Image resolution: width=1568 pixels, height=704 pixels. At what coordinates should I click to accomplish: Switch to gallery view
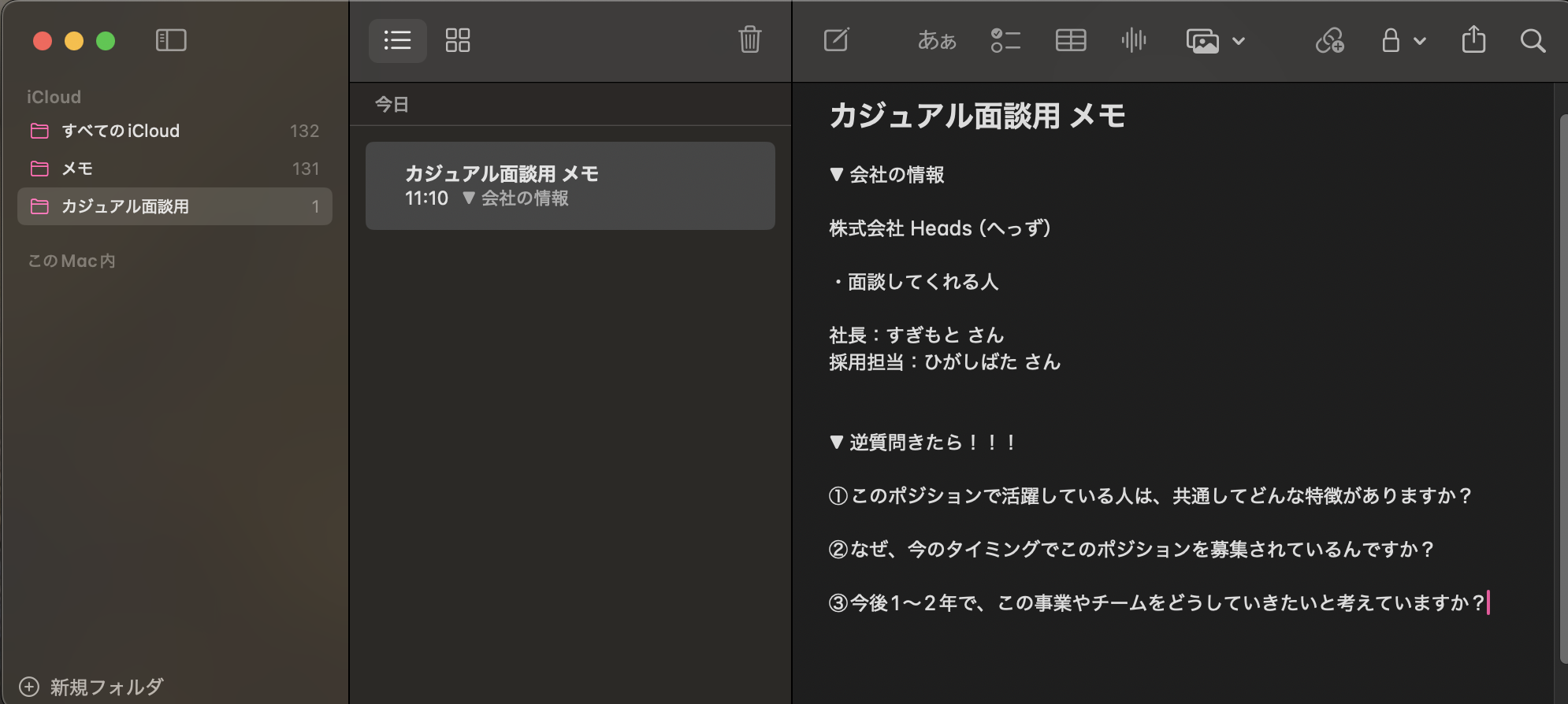[x=458, y=40]
